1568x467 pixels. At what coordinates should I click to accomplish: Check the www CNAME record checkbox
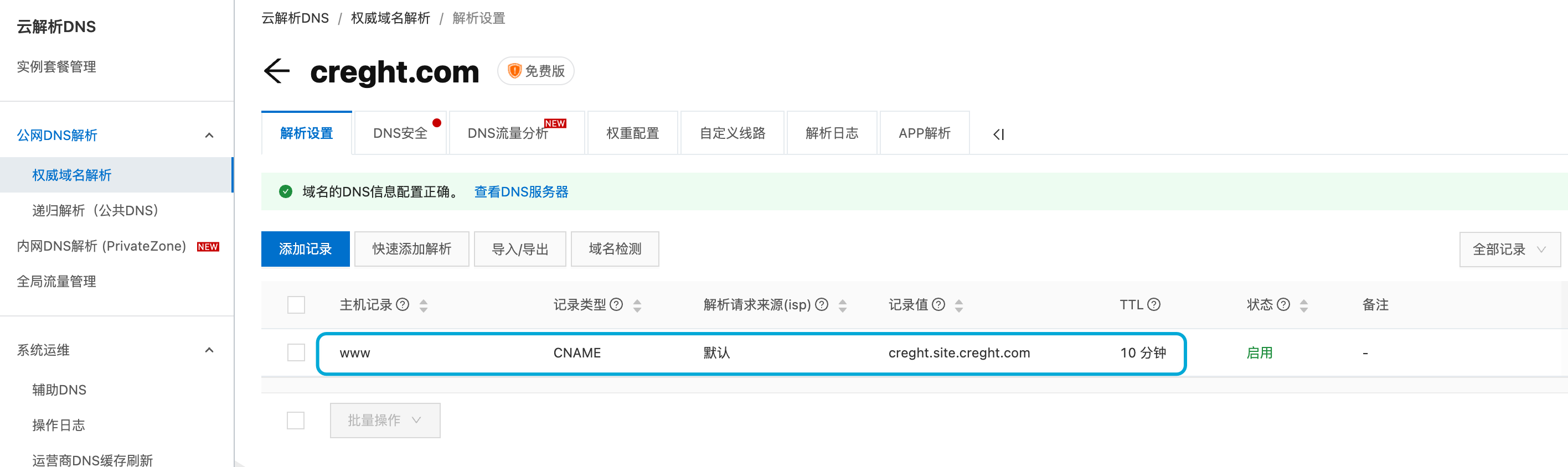pyautogui.click(x=296, y=352)
